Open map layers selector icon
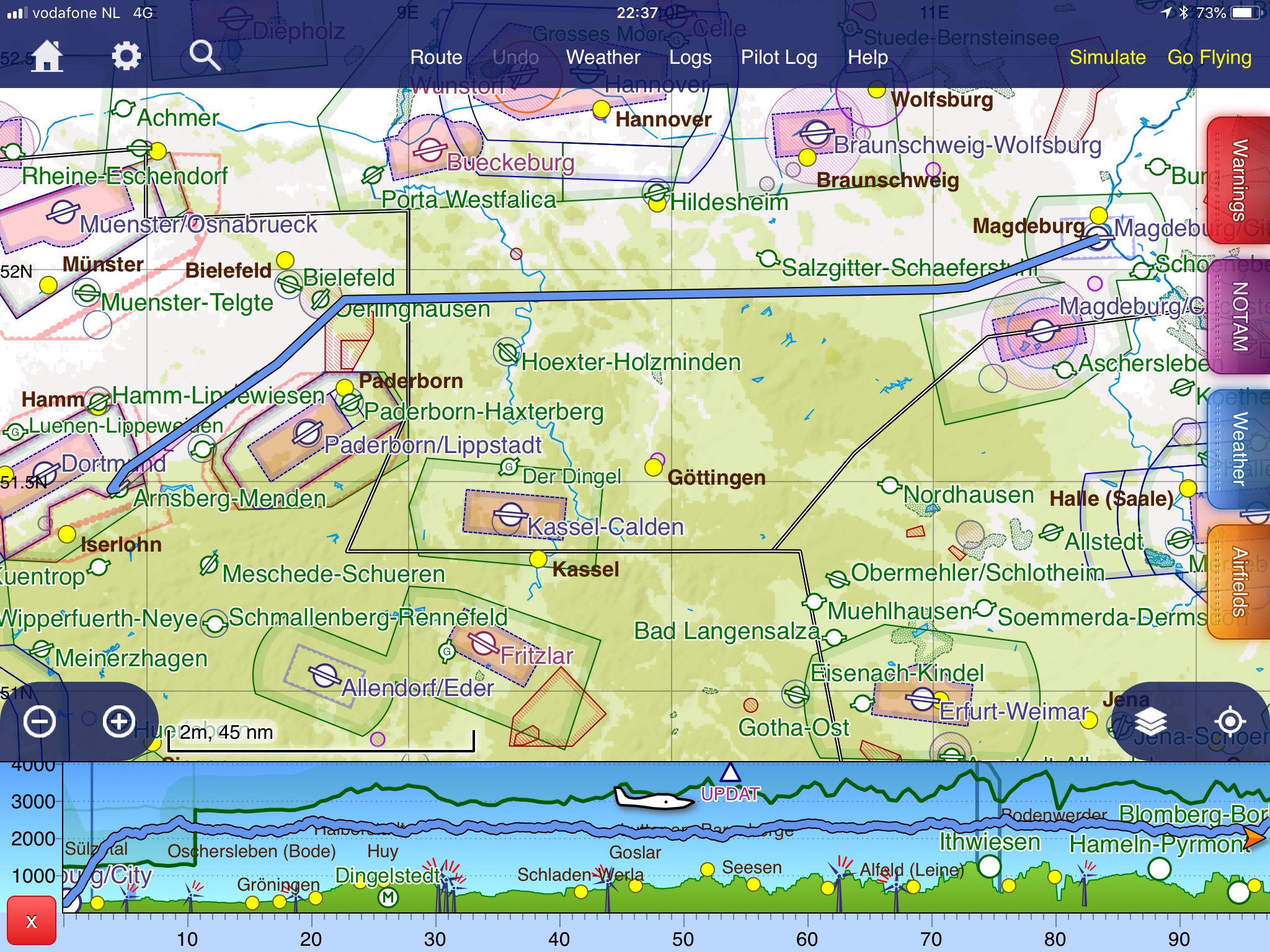1270x952 pixels. pyautogui.click(x=1151, y=721)
